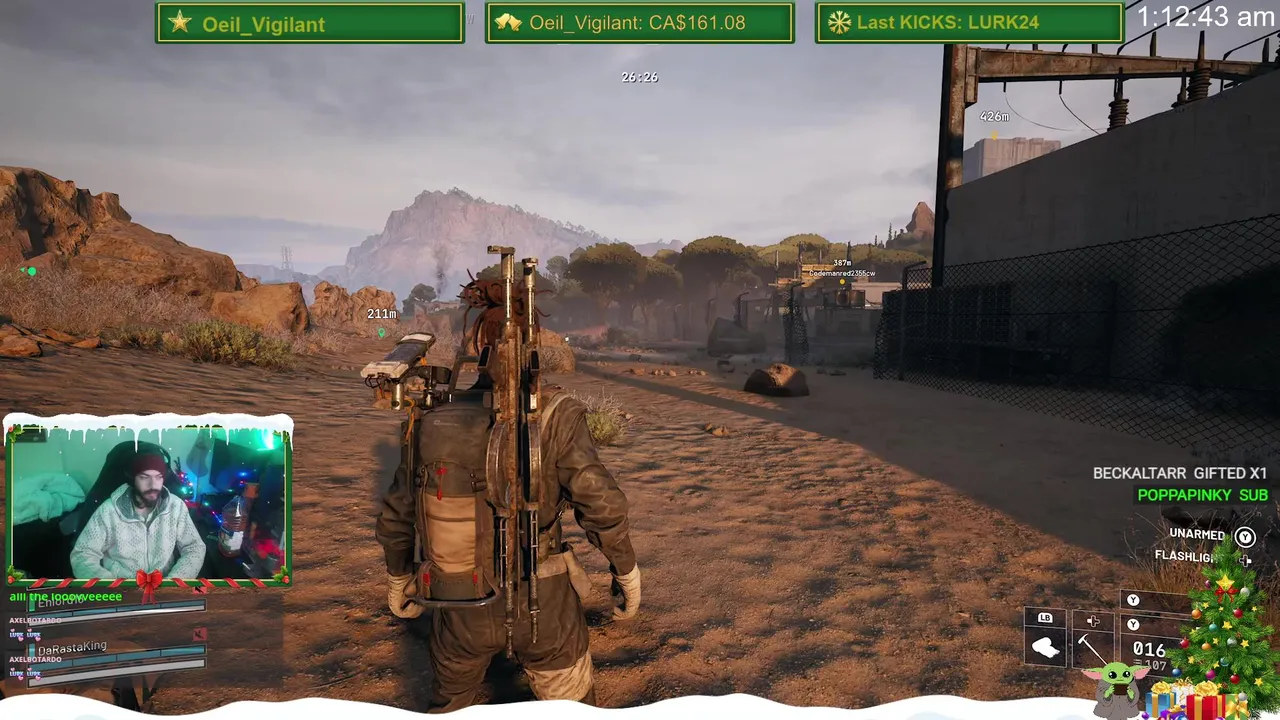This screenshot has width=1280, height=720.
Task: Click the 1:12:43 am clock
Action: [1205, 17]
